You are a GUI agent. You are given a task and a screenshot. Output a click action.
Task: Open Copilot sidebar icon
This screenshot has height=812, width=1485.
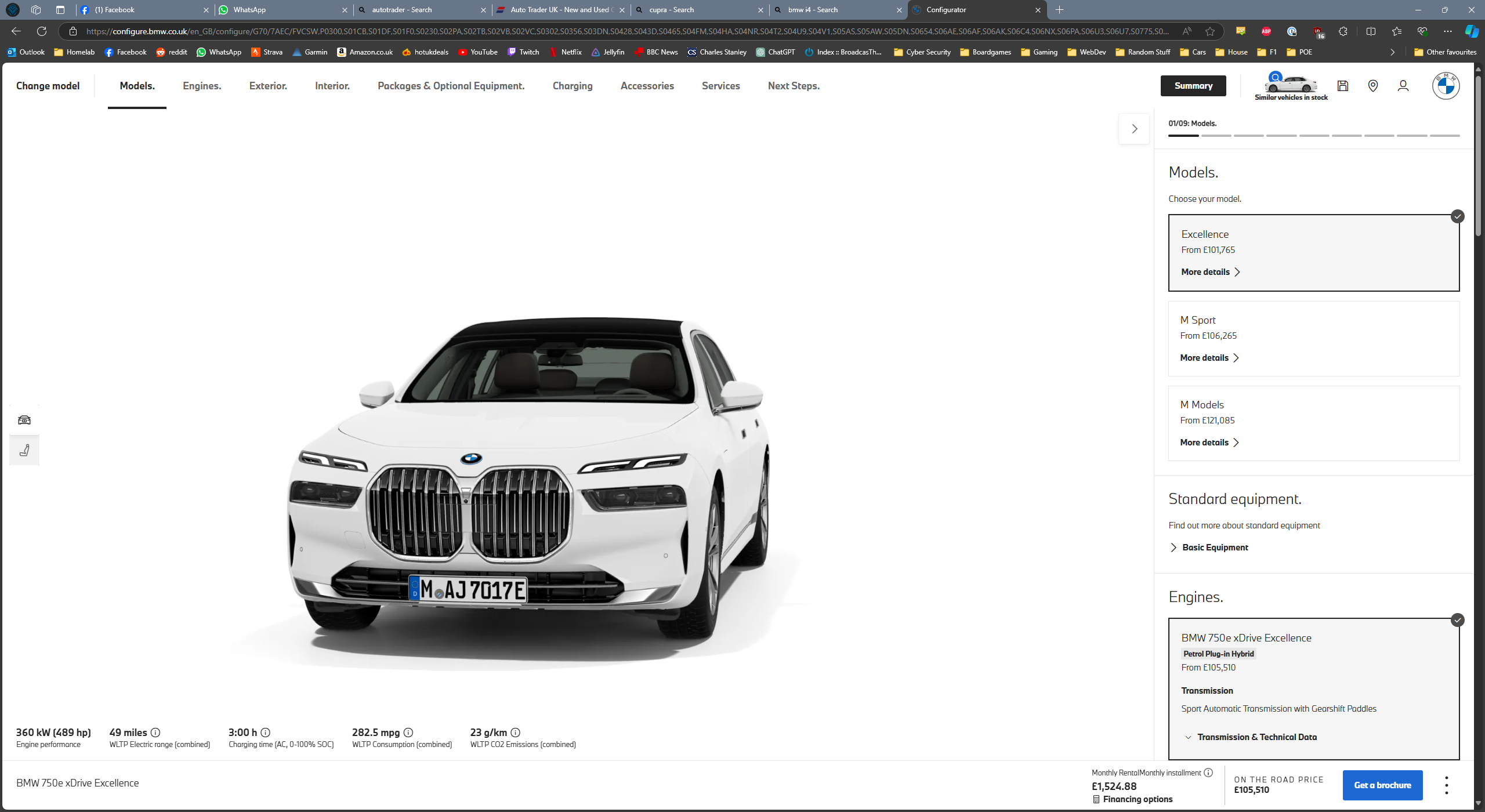(x=1471, y=31)
